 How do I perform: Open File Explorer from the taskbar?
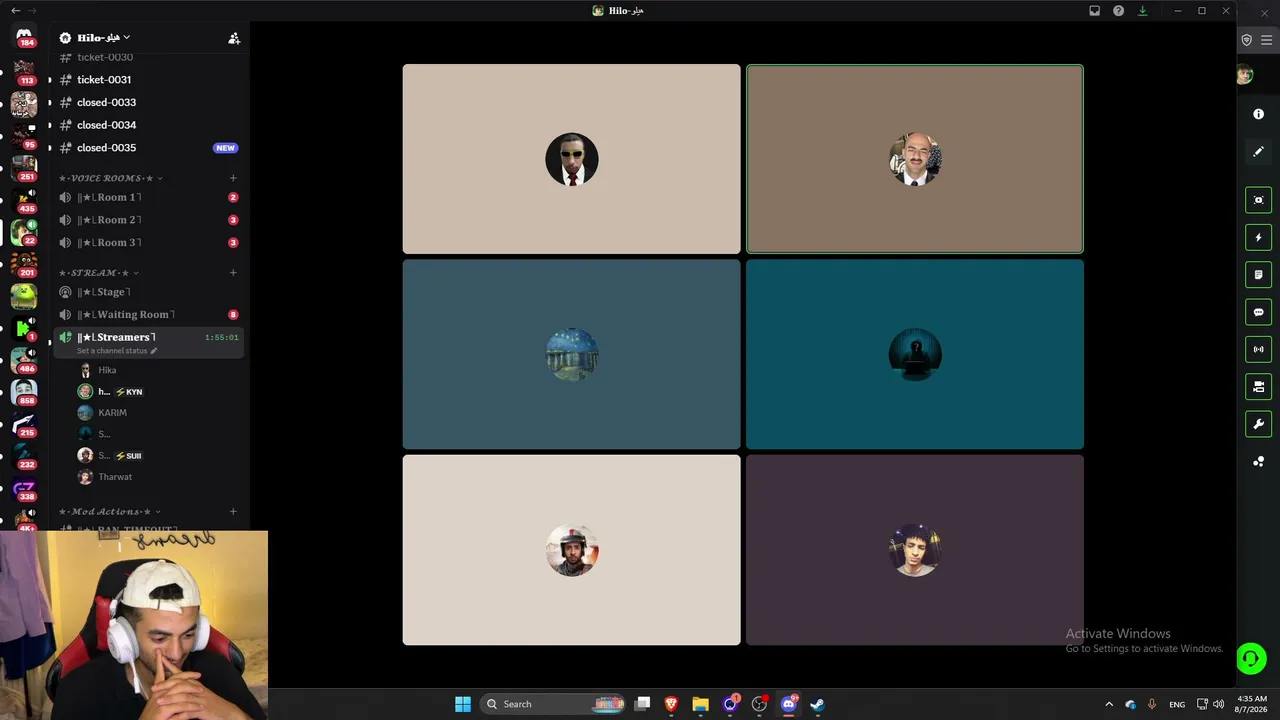[x=700, y=704]
